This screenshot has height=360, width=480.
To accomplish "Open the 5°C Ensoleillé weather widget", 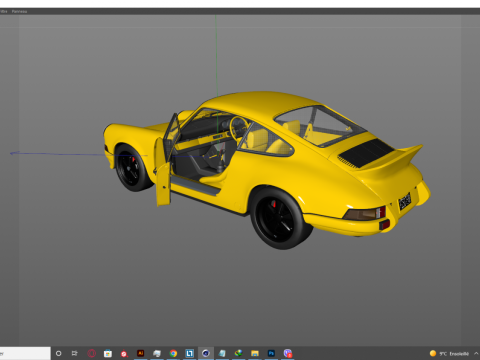I will point(449,354).
